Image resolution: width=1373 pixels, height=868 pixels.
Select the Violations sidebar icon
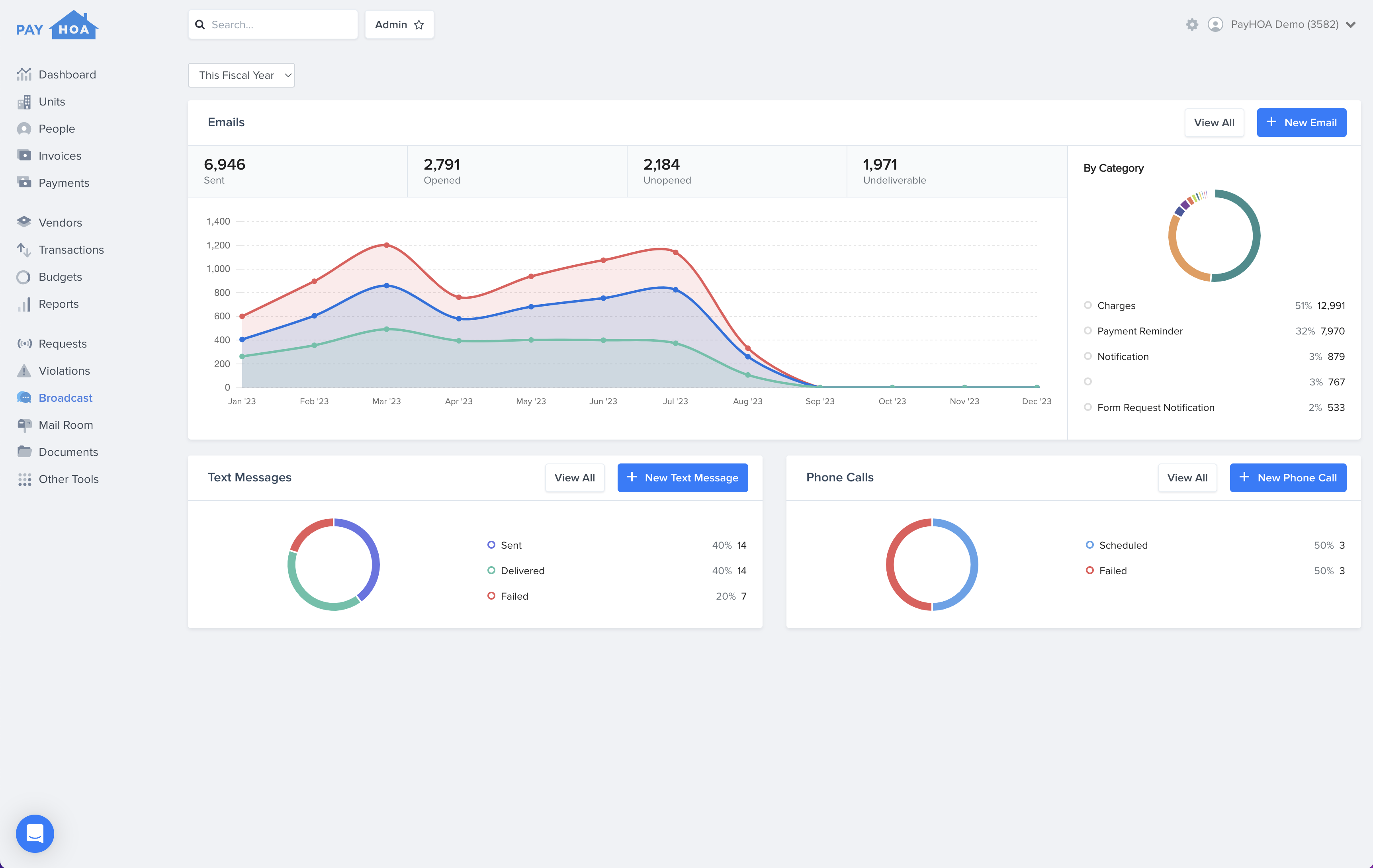(x=24, y=371)
